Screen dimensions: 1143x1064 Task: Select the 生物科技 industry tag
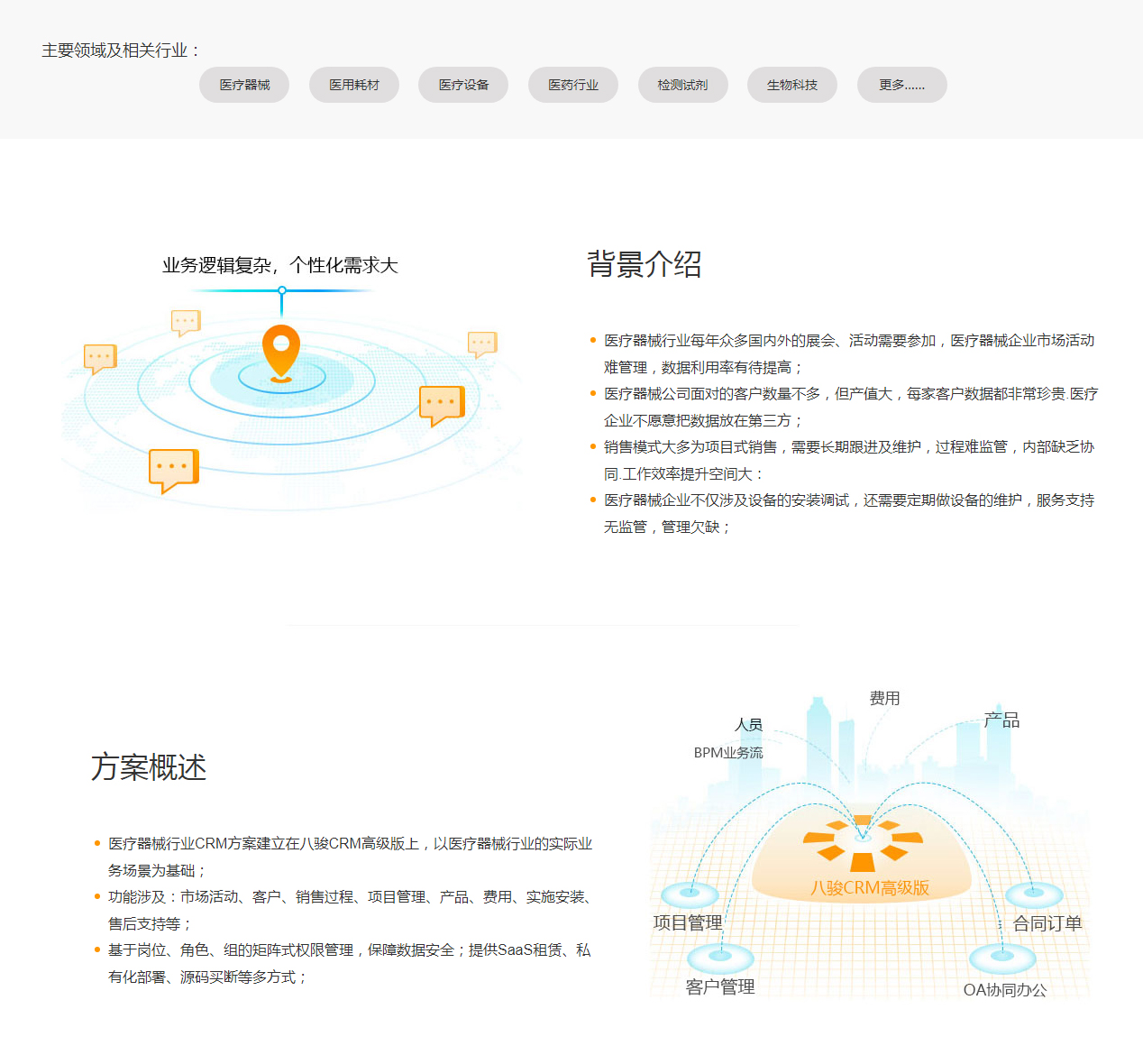[x=792, y=85]
